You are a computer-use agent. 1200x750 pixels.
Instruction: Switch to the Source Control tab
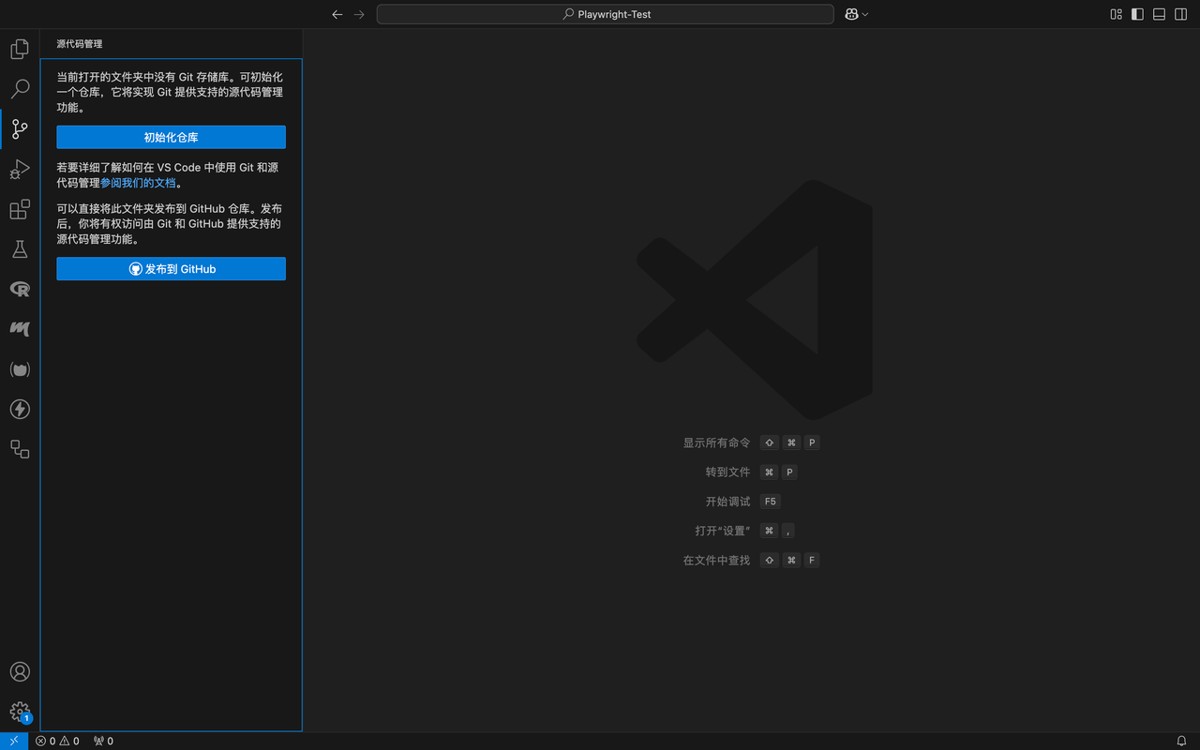[x=19, y=129]
